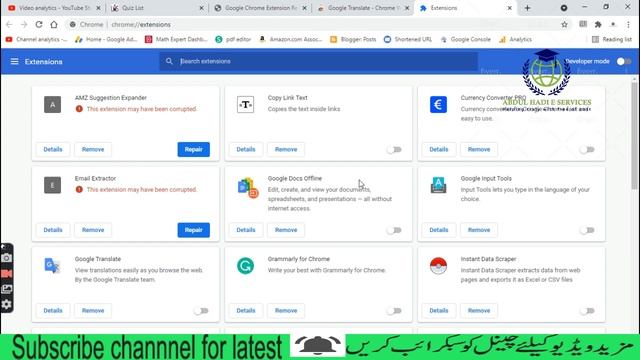The width and height of the screenshot is (640, 360).
Task: Open the recorder settings gear icon
Action: [x=7, y=304]
